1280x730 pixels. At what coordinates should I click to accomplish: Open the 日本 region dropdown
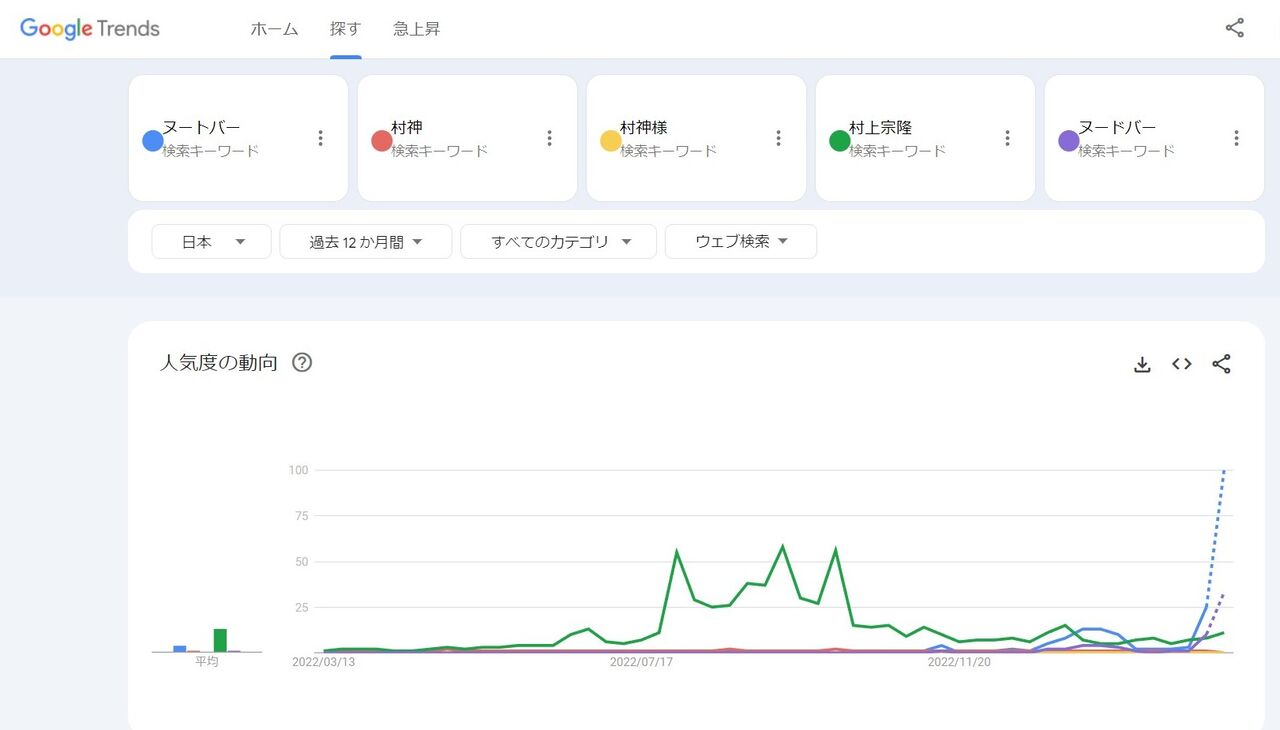point(212,242)
